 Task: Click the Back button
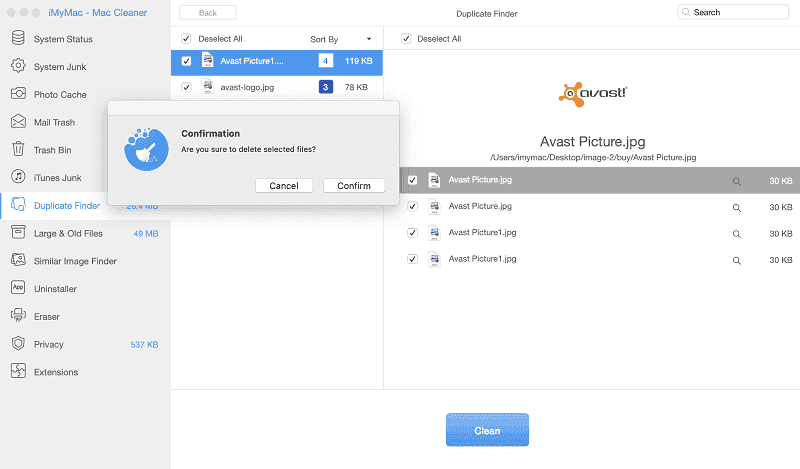point(208,13)
